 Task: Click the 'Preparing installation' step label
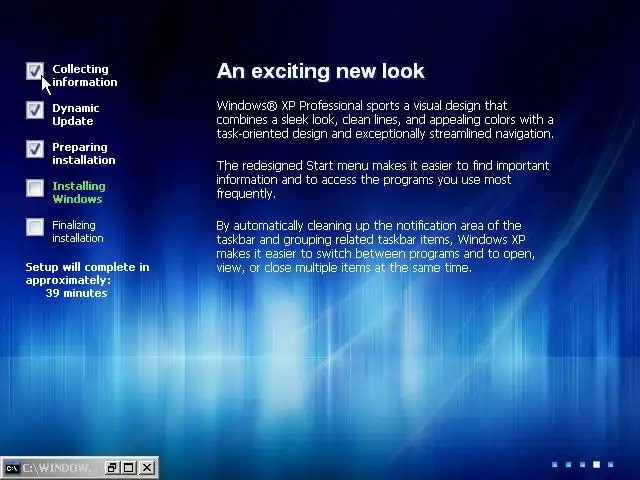[x=84, y=153]
